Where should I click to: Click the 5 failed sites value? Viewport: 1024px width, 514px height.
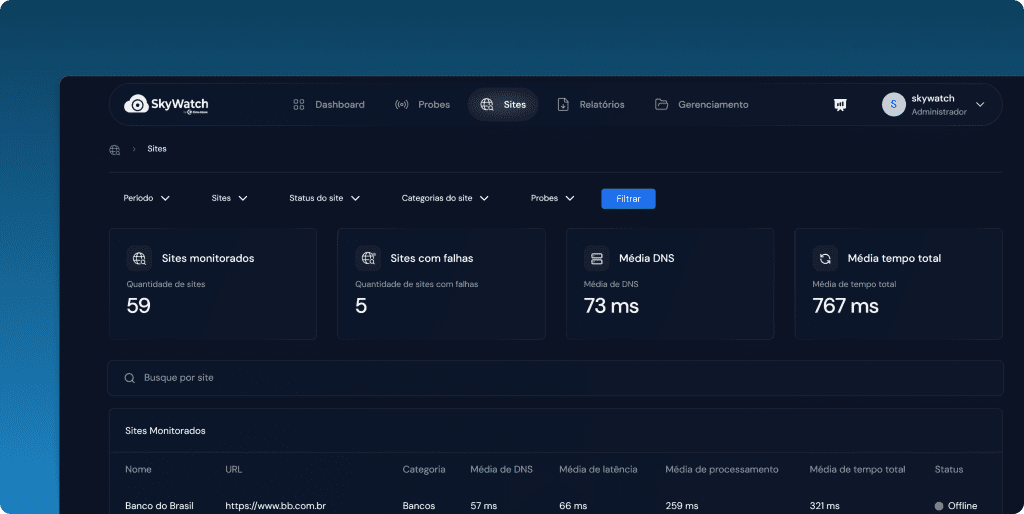[x=361, y=306]
